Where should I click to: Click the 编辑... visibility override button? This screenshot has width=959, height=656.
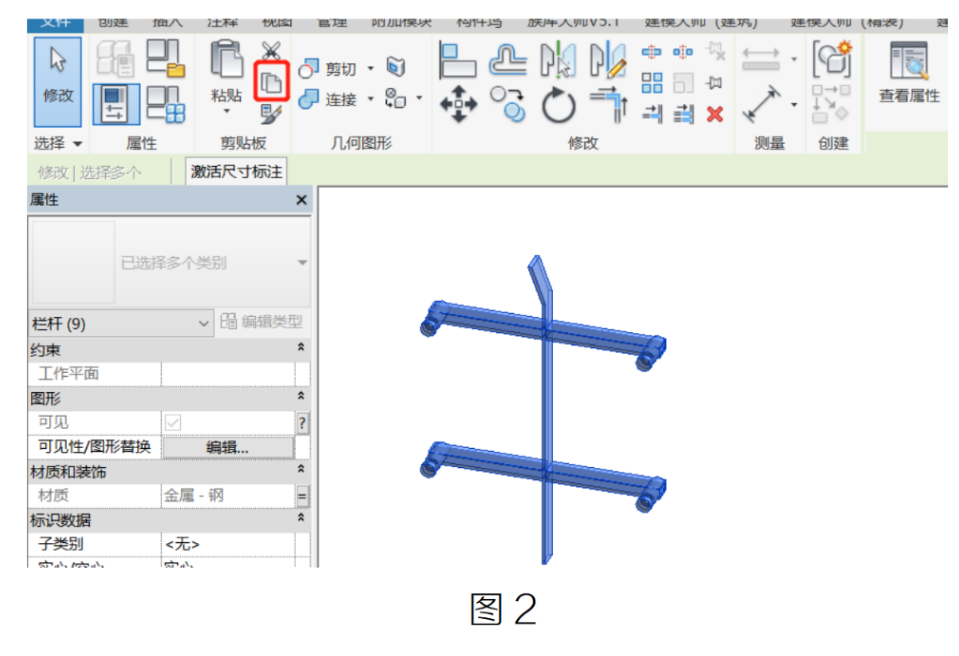[x=228, y=448]
